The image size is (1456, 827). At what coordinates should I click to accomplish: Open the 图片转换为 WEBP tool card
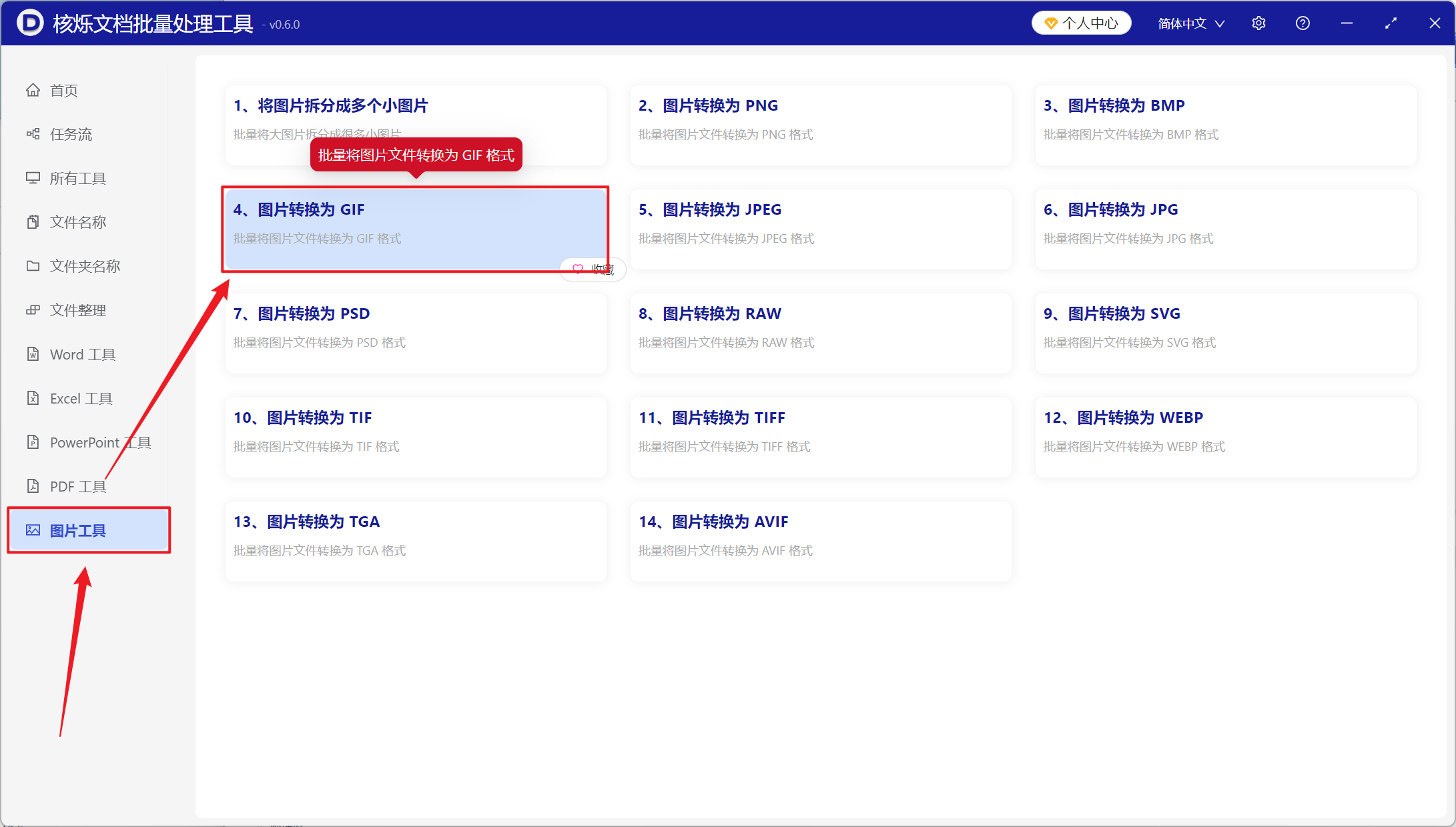pyautogui.click(x=1226, y=438)
